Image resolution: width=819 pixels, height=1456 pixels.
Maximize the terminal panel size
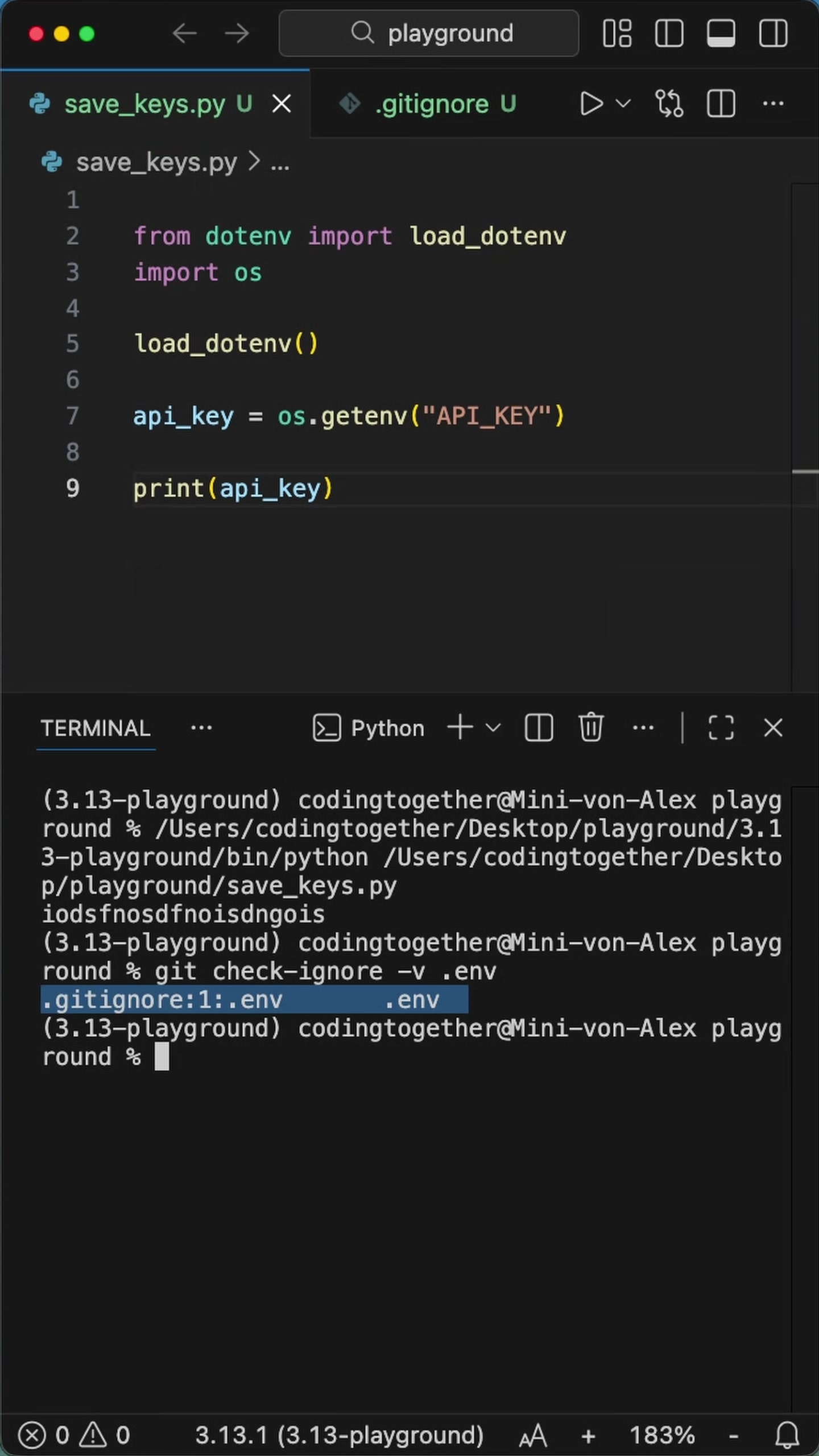coord(721,727)
